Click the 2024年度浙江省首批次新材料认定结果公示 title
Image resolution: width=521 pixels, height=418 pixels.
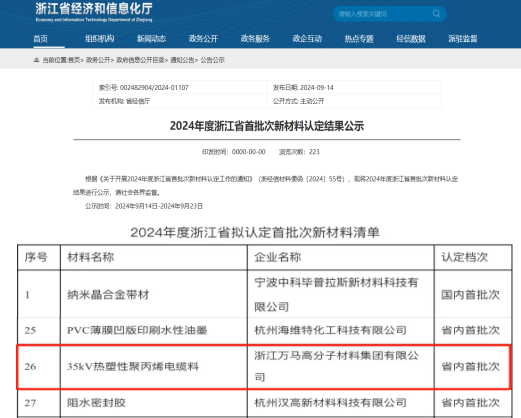(x=267, y=126)
